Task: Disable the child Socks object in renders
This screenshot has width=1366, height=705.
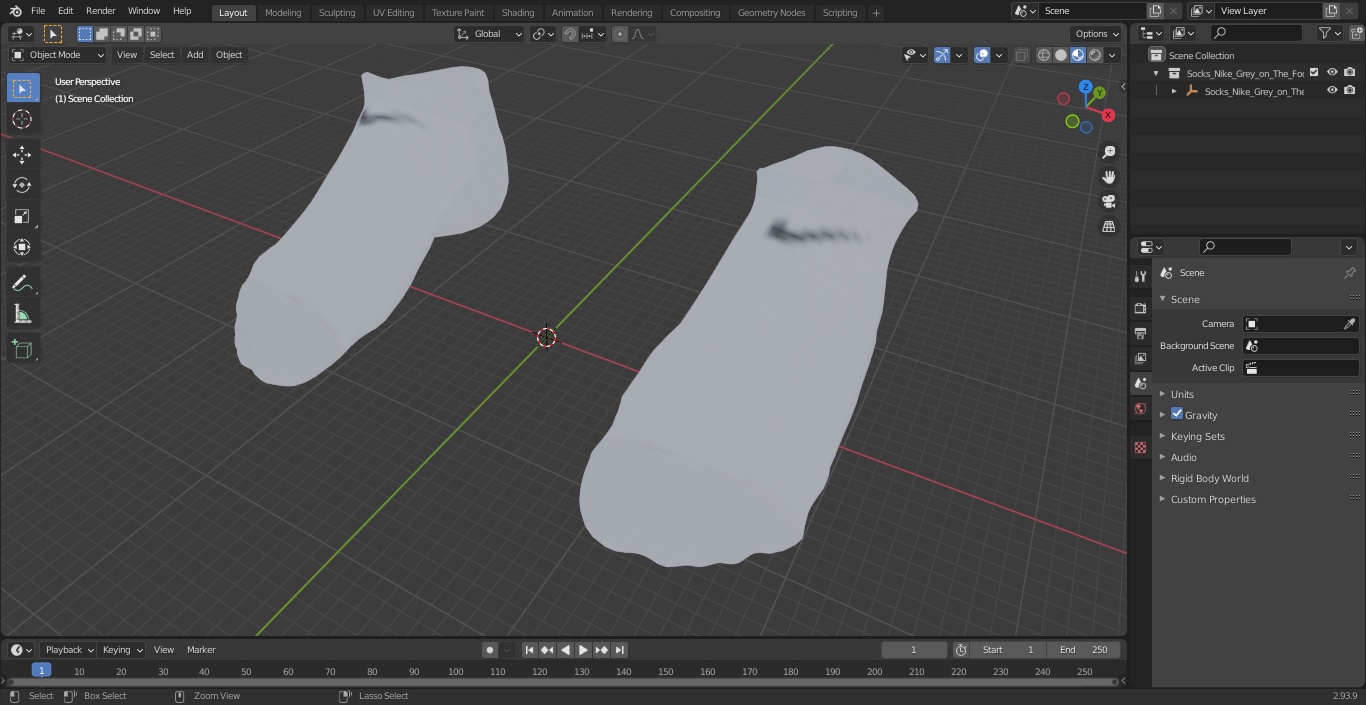Action: coord(1350,90)
